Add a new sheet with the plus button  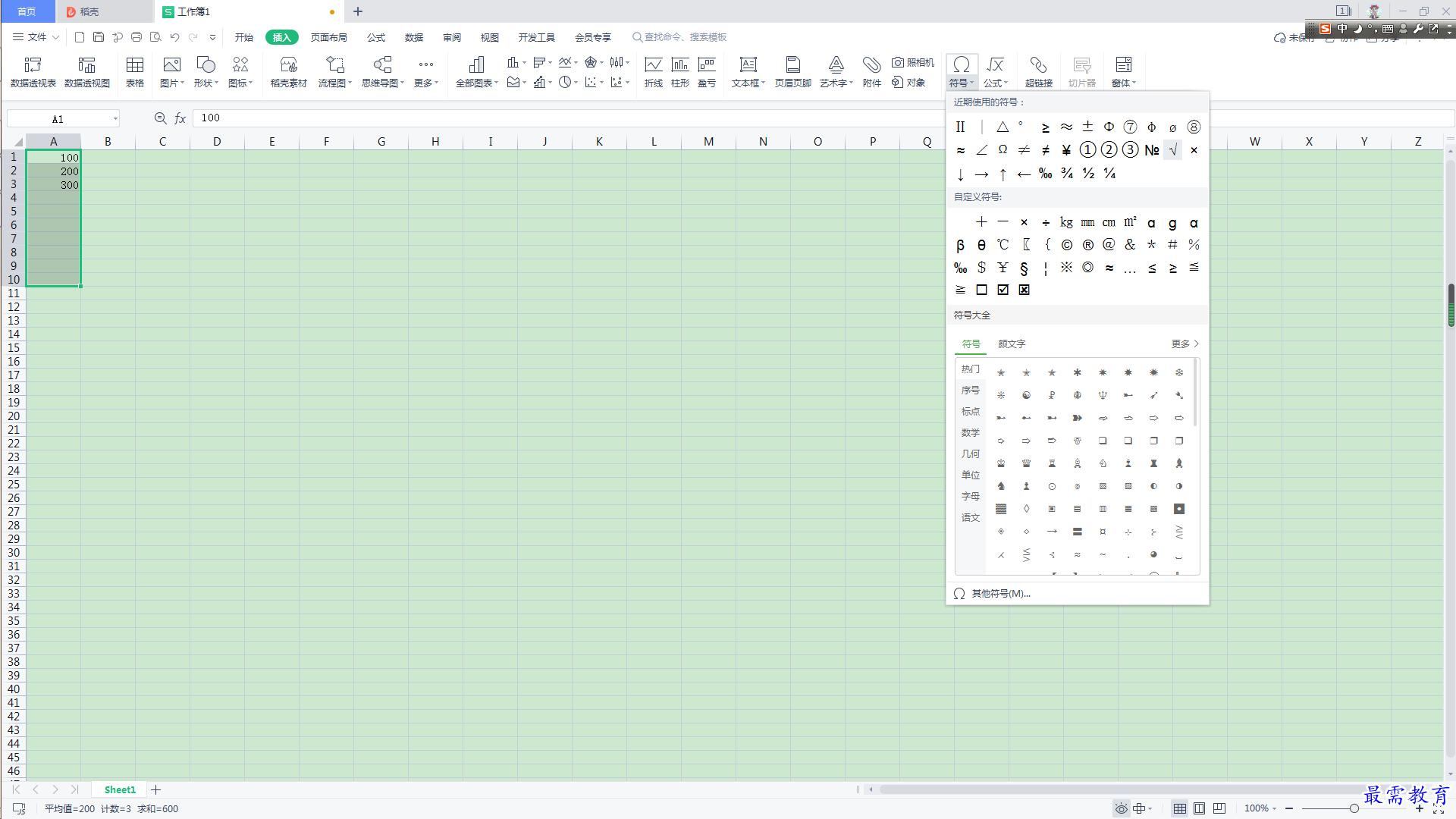coord(155,790)
